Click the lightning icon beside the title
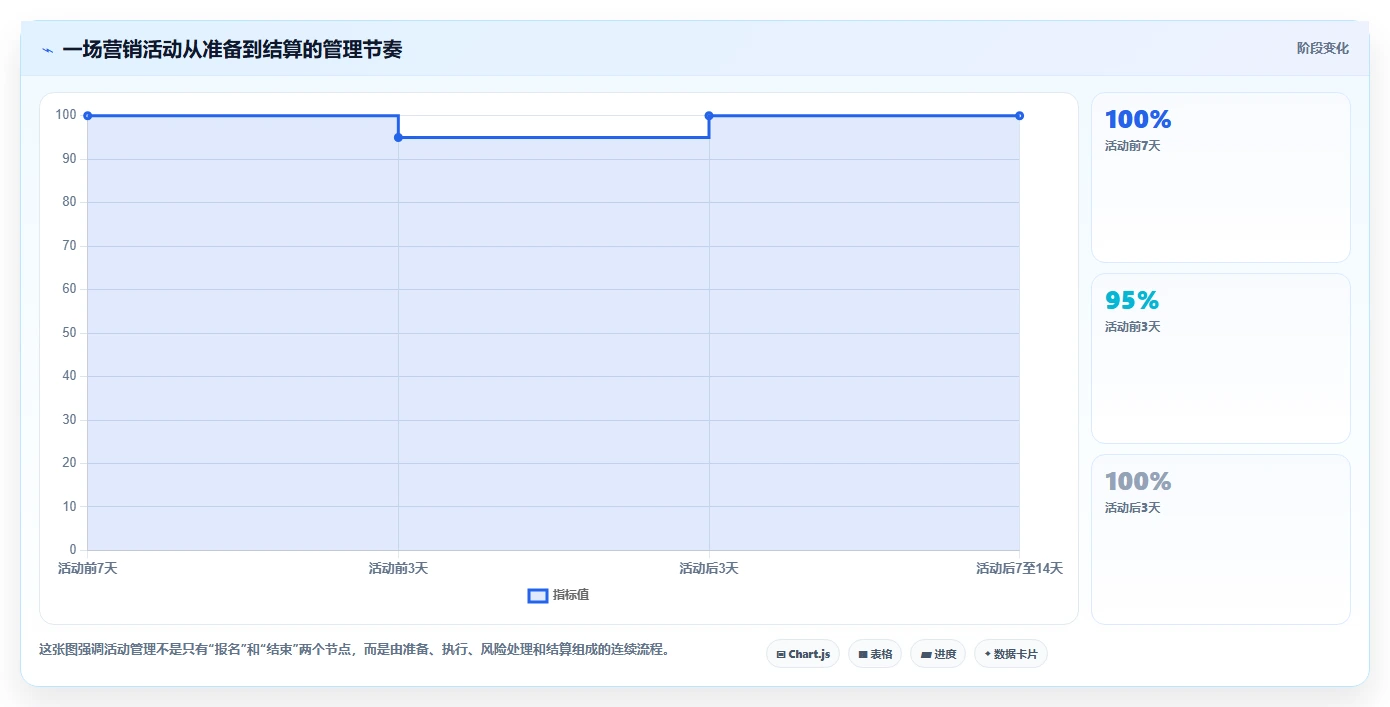 pos(47,50)
